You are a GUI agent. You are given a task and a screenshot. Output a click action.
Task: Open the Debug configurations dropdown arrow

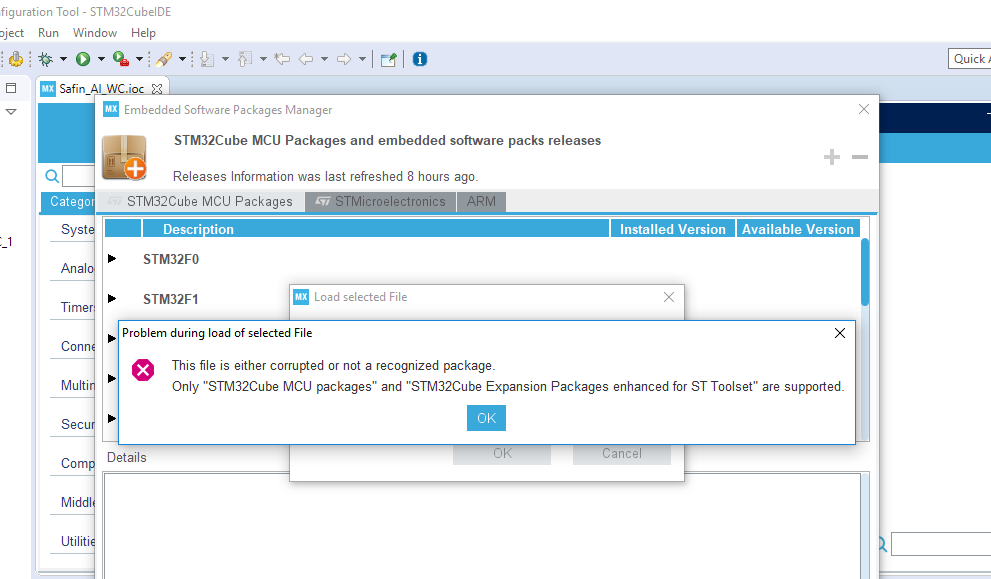[x=63, y=59]
